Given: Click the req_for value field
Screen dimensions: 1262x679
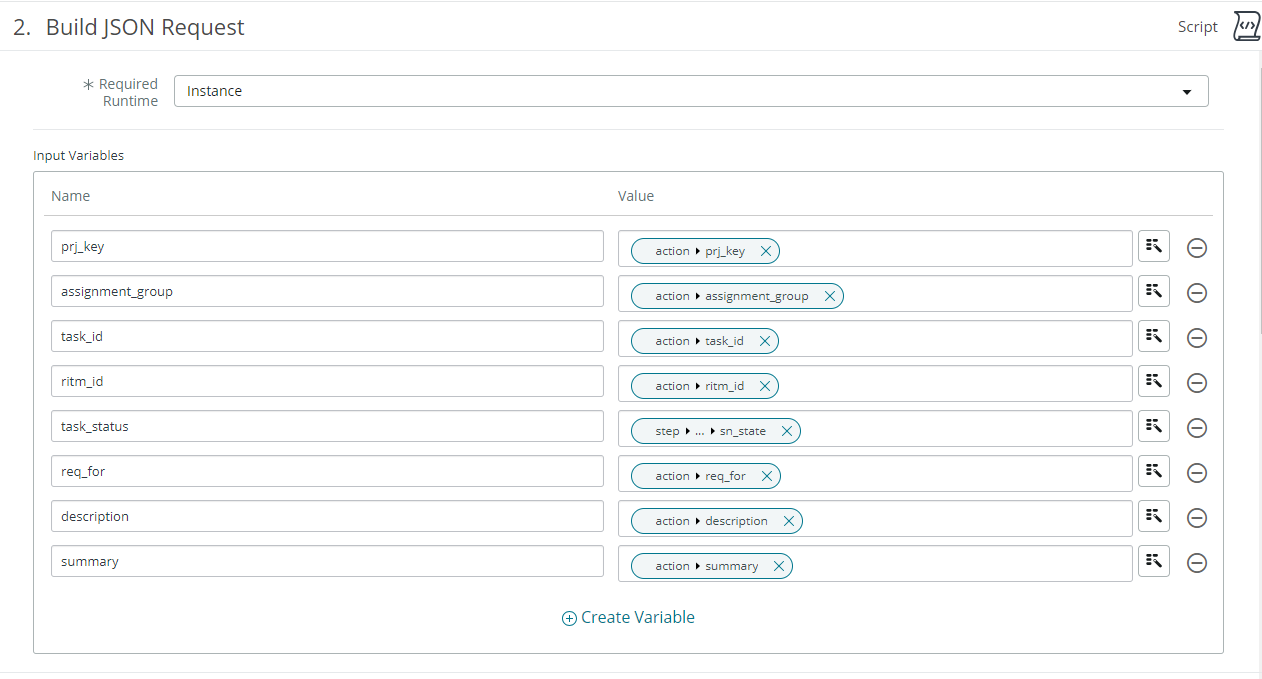Looking at the screenshot, I should pyautogui.click(x=875, y=473).
